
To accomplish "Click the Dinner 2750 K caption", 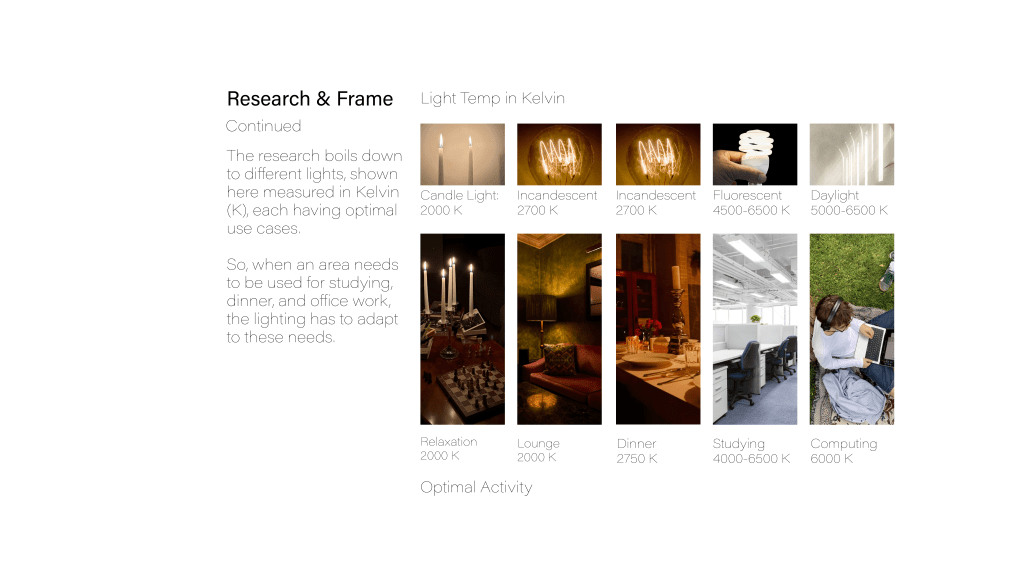I will [637, 451].
